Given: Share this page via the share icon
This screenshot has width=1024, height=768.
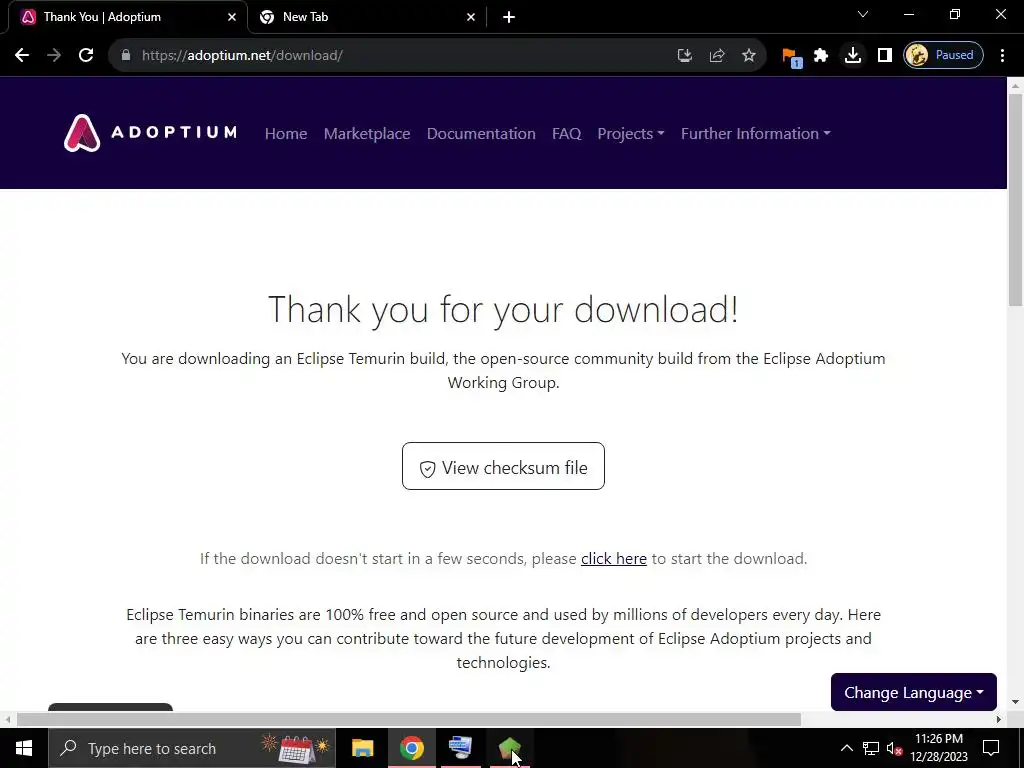Looking at the screenshot, I should click(x=717, y=56).
